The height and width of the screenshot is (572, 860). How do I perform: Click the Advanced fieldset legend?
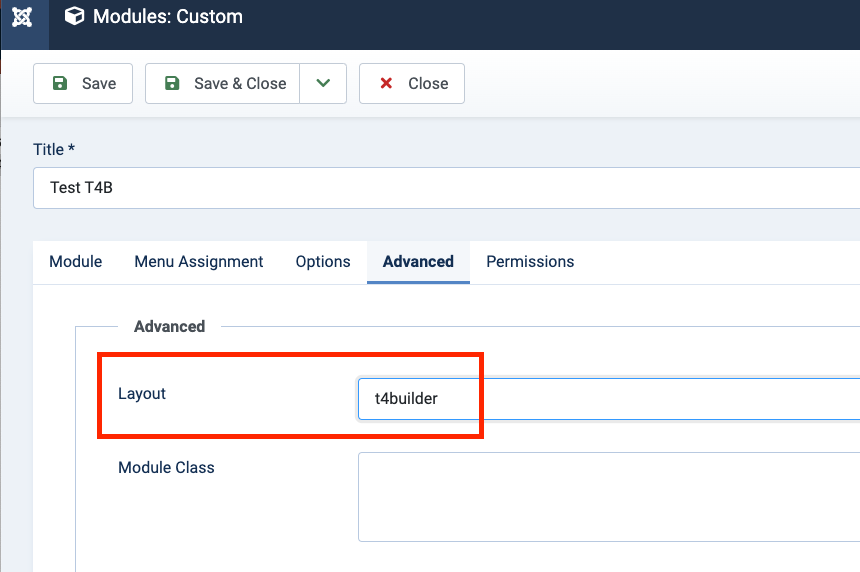169,327
